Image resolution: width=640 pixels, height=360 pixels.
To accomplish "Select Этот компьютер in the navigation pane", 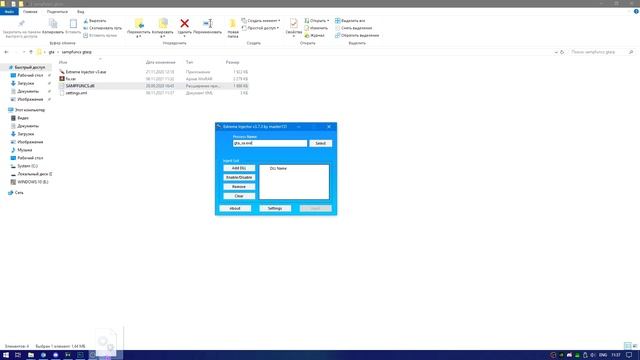I will (x=29, y=110).
